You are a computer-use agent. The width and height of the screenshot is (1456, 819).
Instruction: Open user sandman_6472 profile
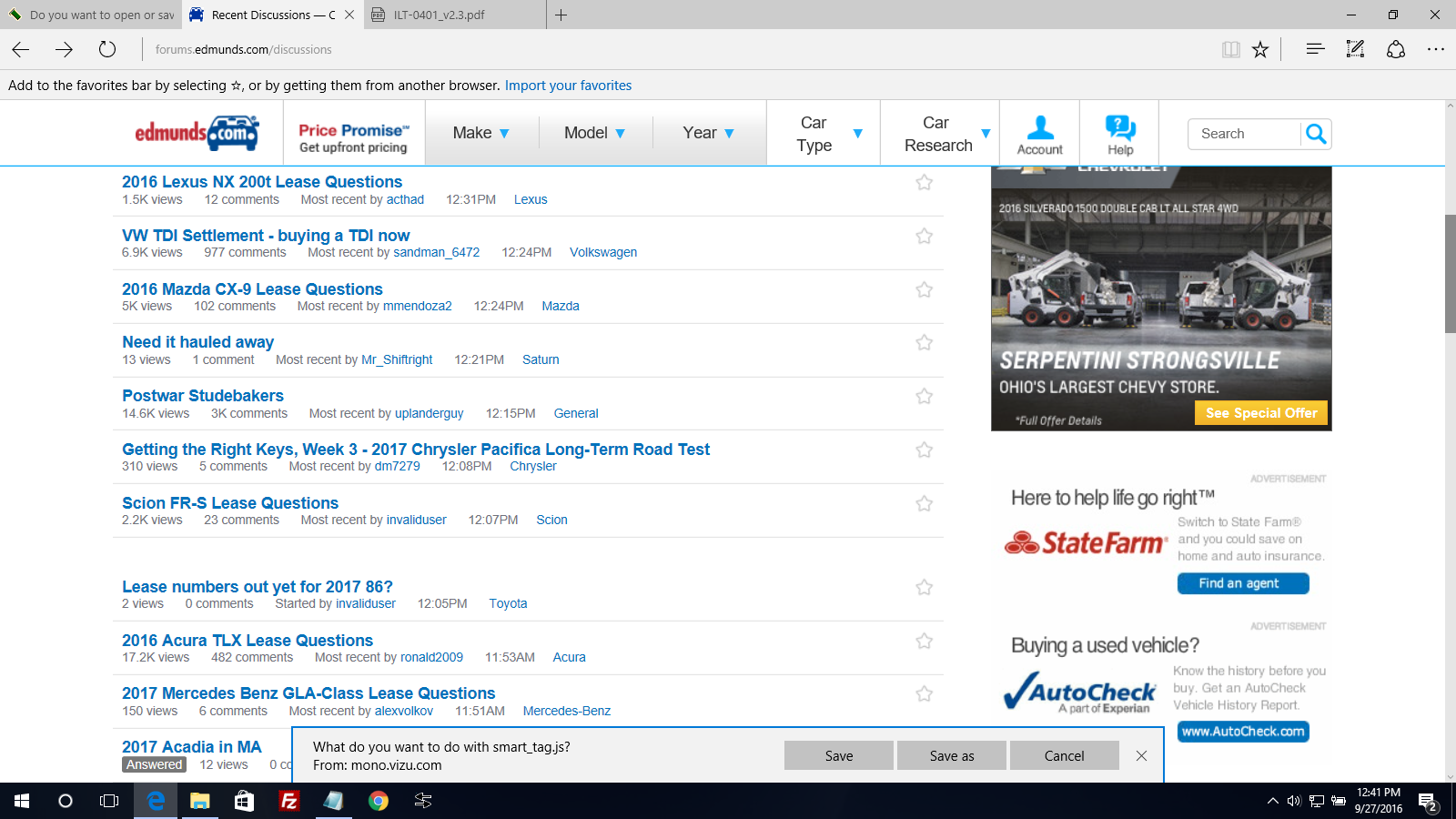tap(437, 252)
